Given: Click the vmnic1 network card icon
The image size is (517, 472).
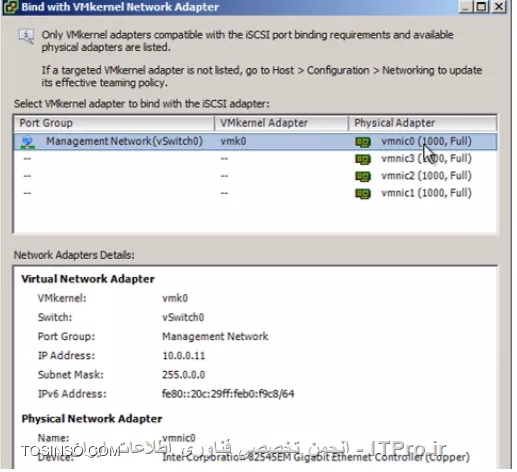Looking at the screenshot, I should (363, 194).
